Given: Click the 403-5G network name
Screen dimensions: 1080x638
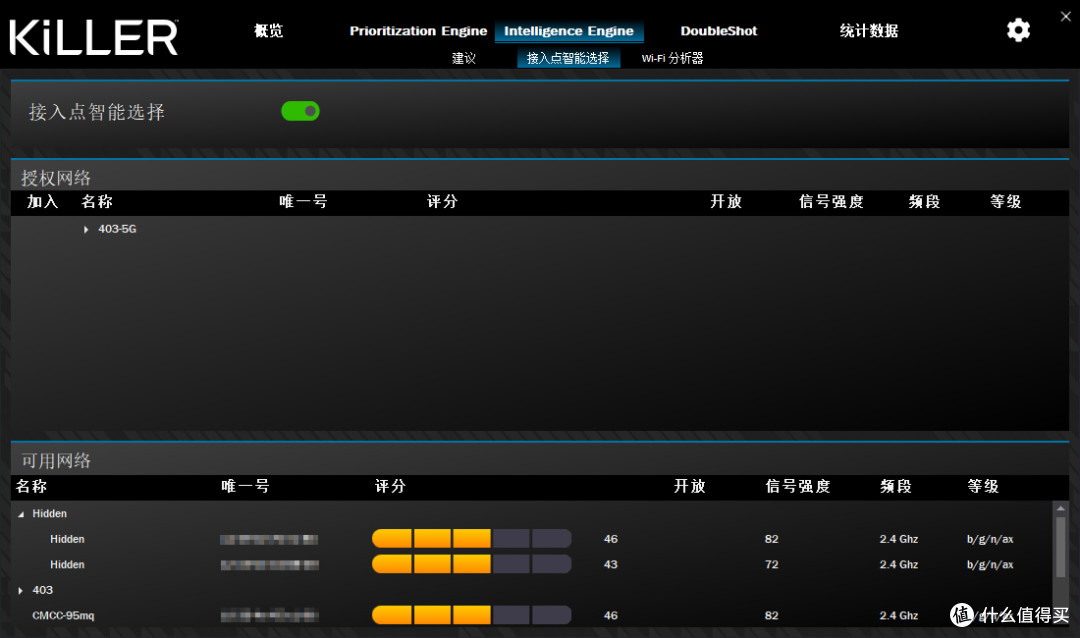Looking at the screenshot, I should (x=117, y=229).
